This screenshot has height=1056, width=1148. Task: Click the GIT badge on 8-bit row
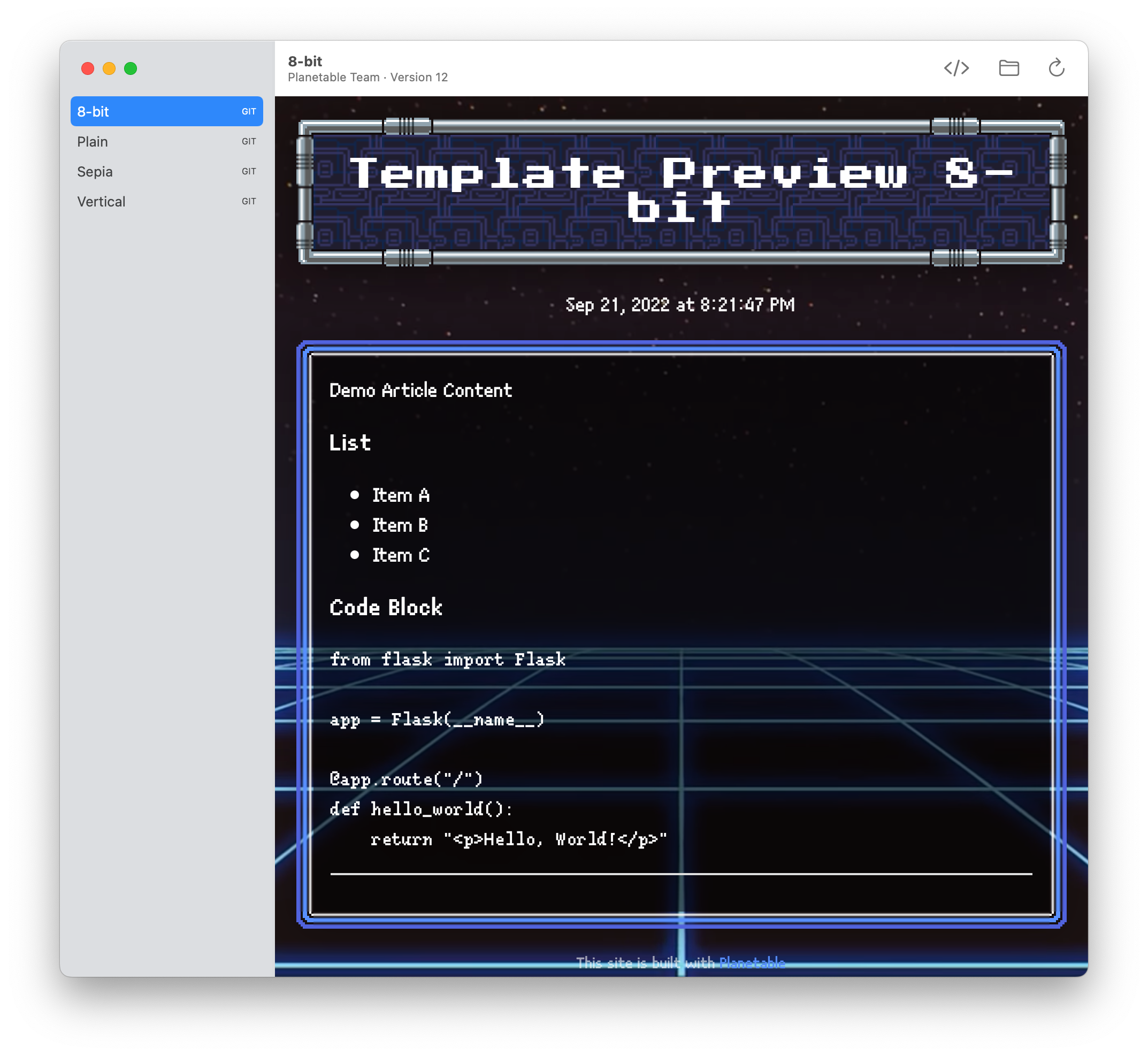point(249,111)
